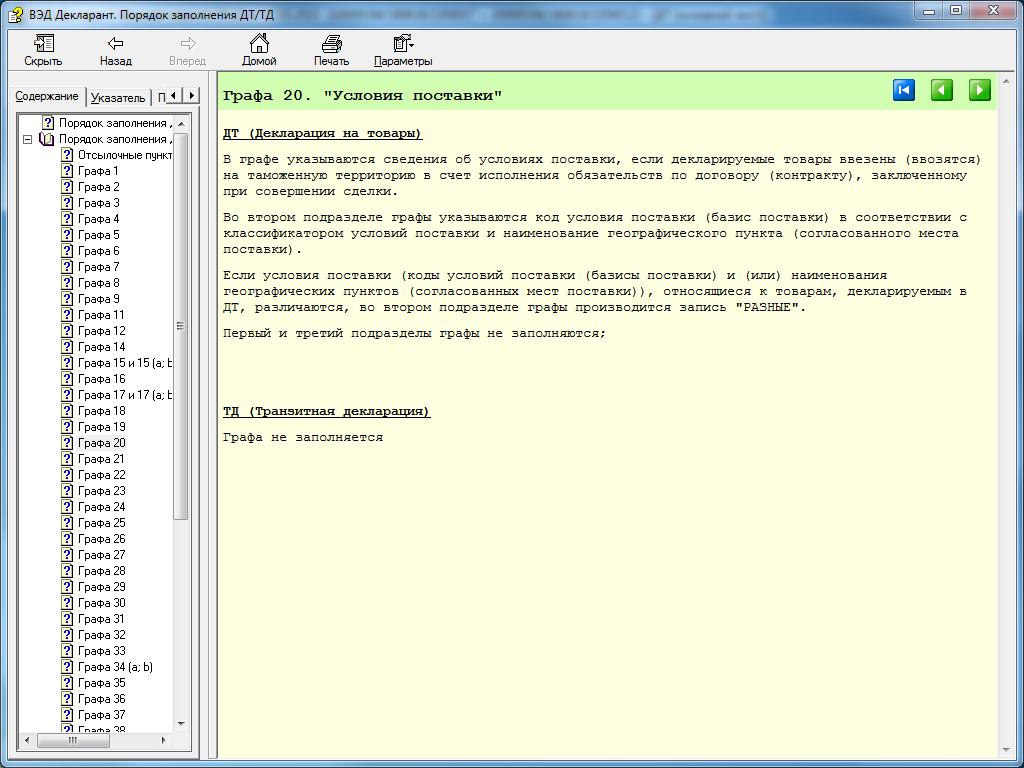Switch to the Содержание tab
This screenshot has height=768, width=1024.
[x=47, y=96]
